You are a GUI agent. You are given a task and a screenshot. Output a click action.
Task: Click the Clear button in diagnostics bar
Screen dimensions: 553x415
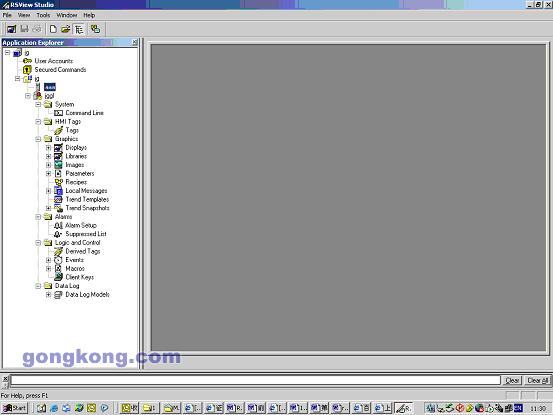point(512,380)
